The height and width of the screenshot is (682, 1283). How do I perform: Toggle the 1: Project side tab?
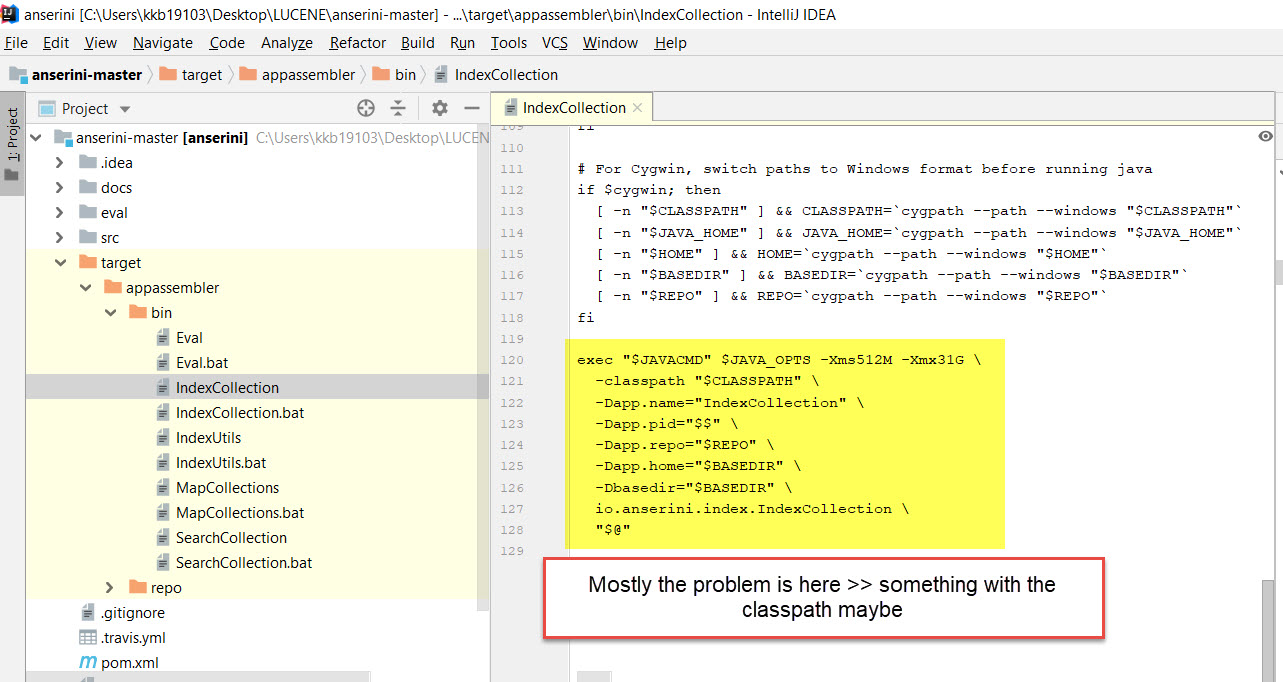coord(12,145)
